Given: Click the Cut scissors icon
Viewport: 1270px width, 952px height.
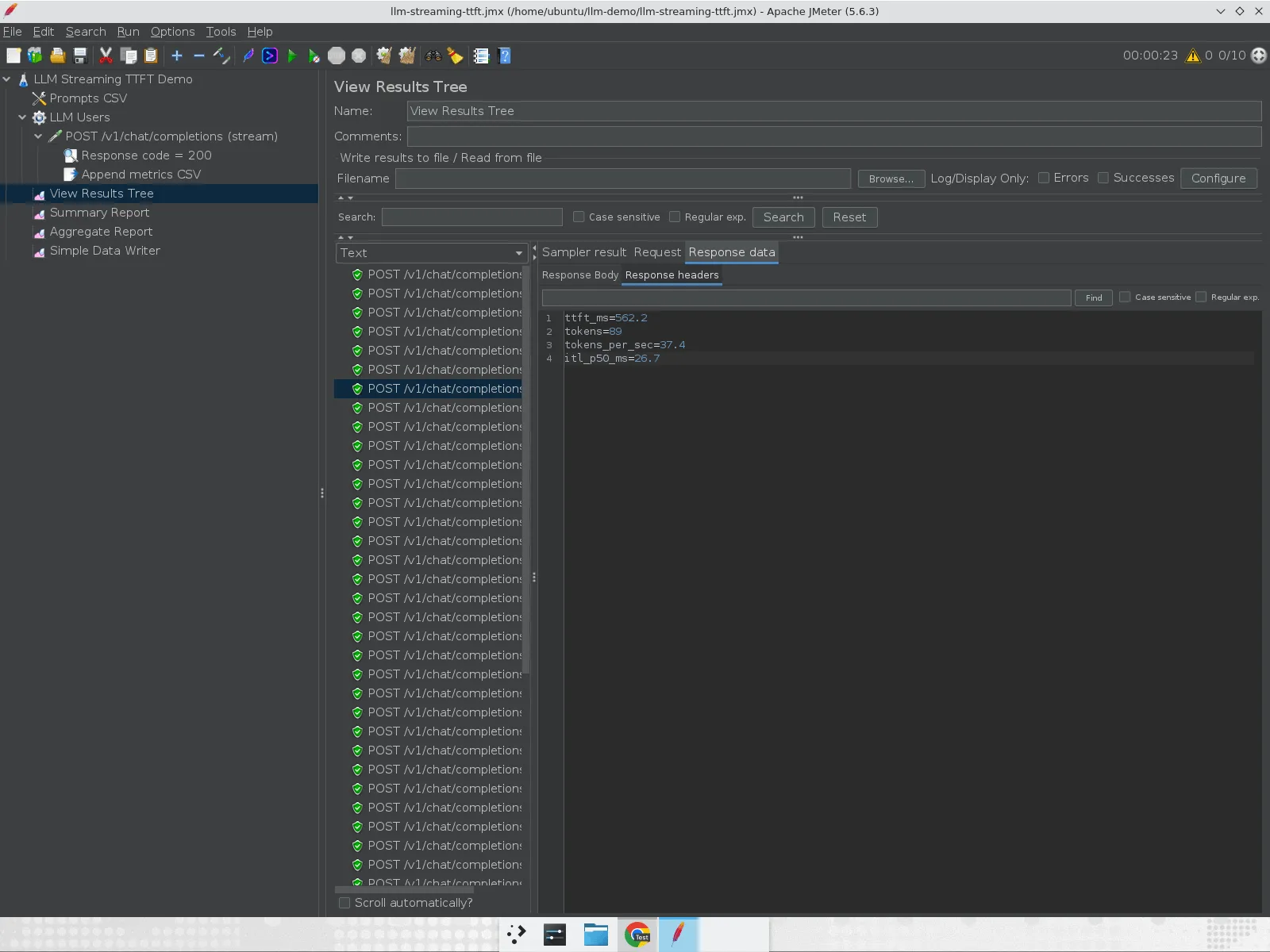Looking at the screenshot, I should pyautogui.click(x=106, y=56).
